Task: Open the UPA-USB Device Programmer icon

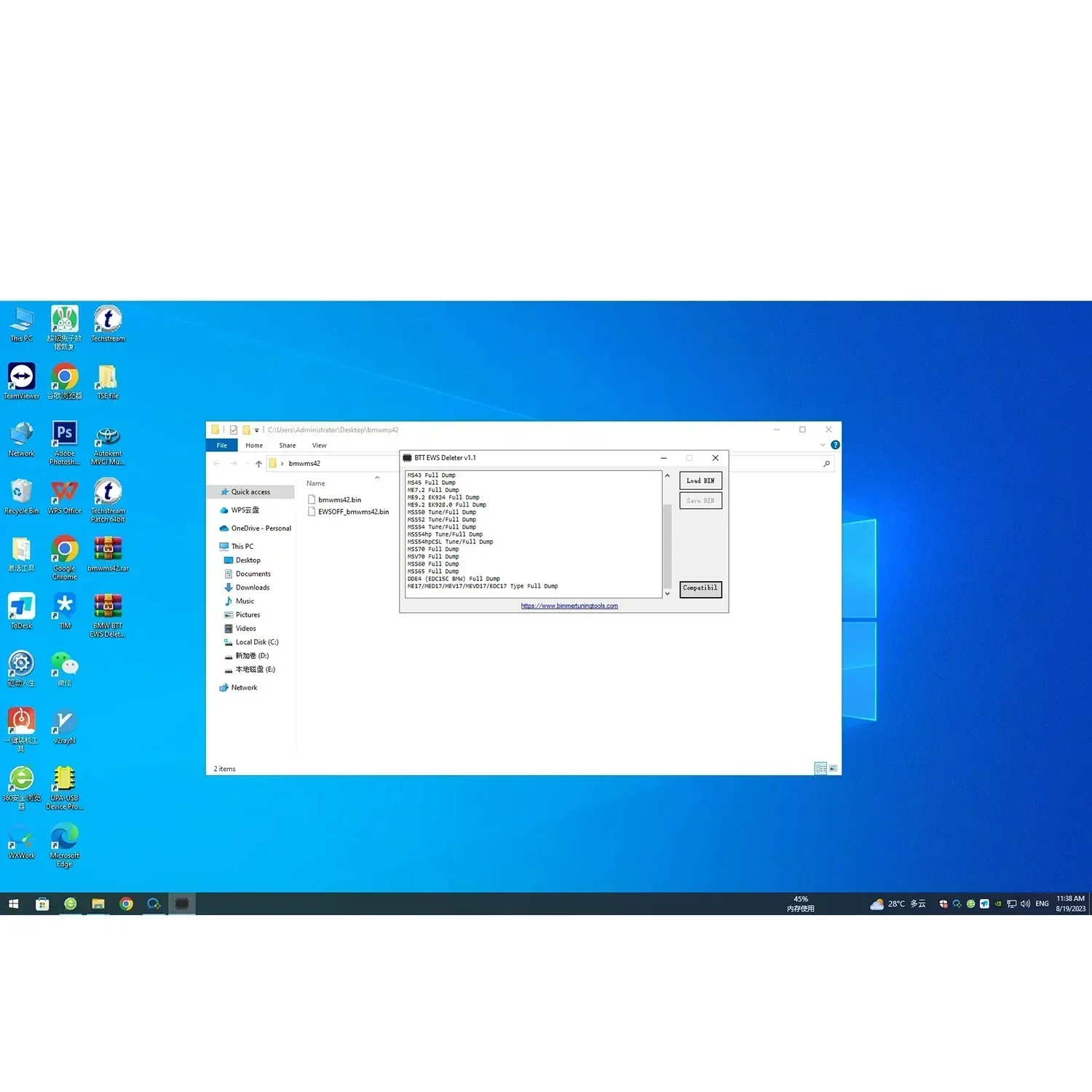Action: [x=65, y=788]
